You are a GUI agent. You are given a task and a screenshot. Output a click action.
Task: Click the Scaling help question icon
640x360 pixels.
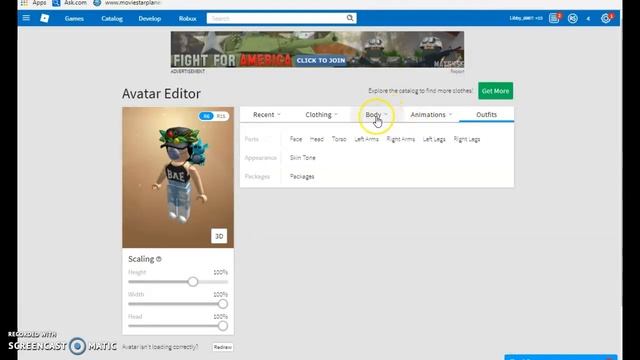pyautogui.click(x=159, y=259)
